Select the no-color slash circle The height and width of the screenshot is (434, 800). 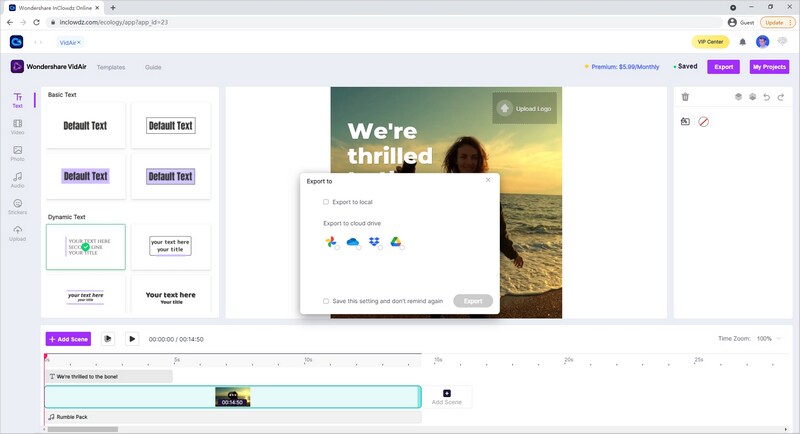pyautogui.click(x=703, y=121)
